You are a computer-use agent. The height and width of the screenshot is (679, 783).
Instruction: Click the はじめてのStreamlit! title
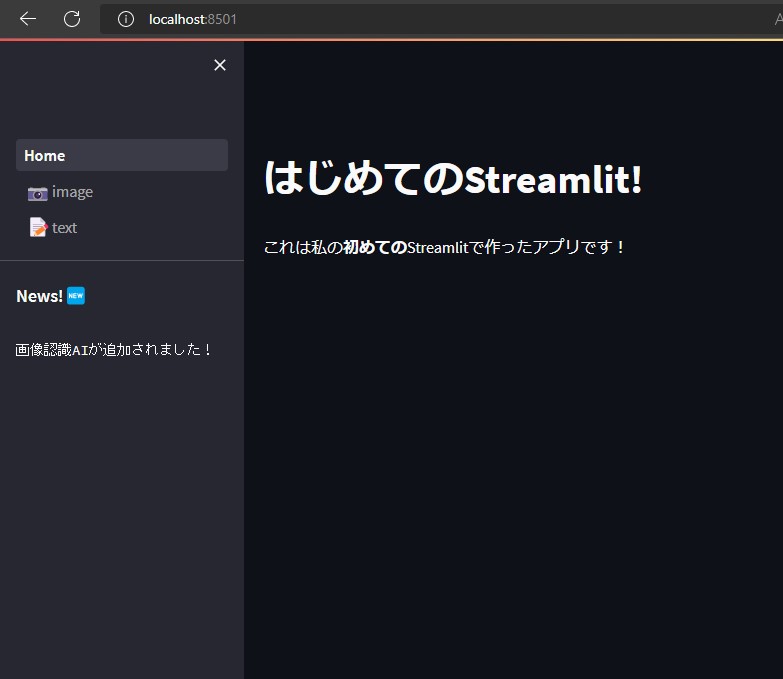(x=453, y=178)
